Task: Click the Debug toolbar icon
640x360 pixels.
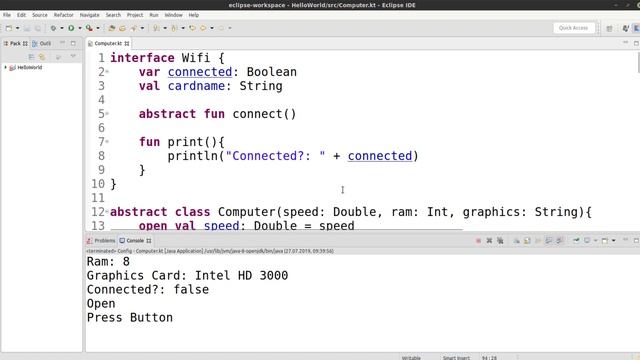Action: point(53,28)
